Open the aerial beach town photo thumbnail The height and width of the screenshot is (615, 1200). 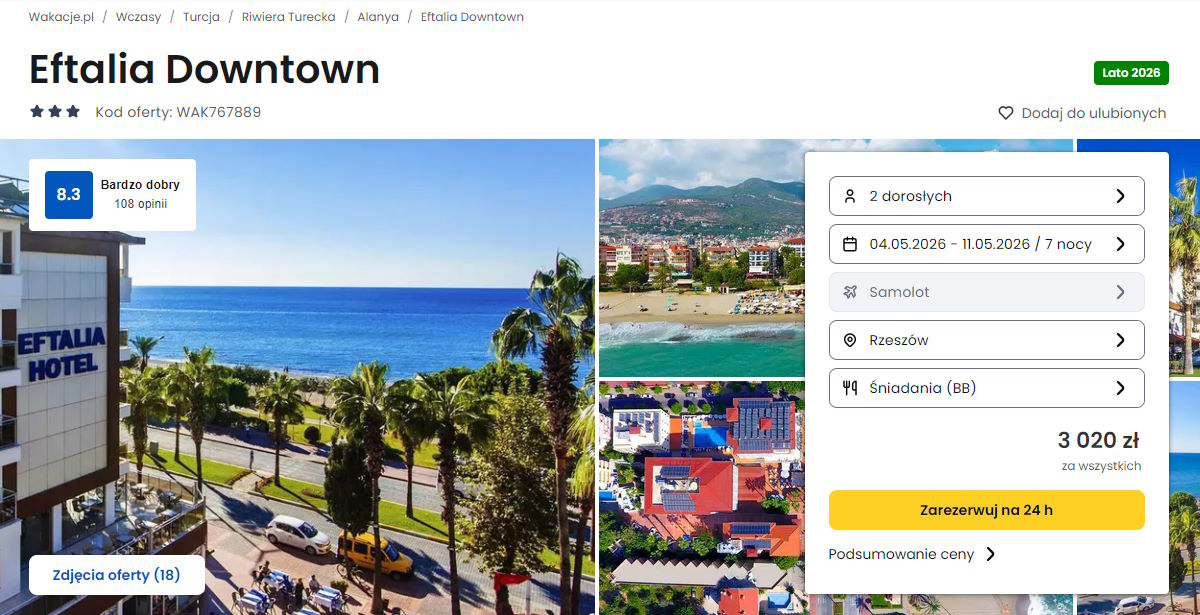701,257
